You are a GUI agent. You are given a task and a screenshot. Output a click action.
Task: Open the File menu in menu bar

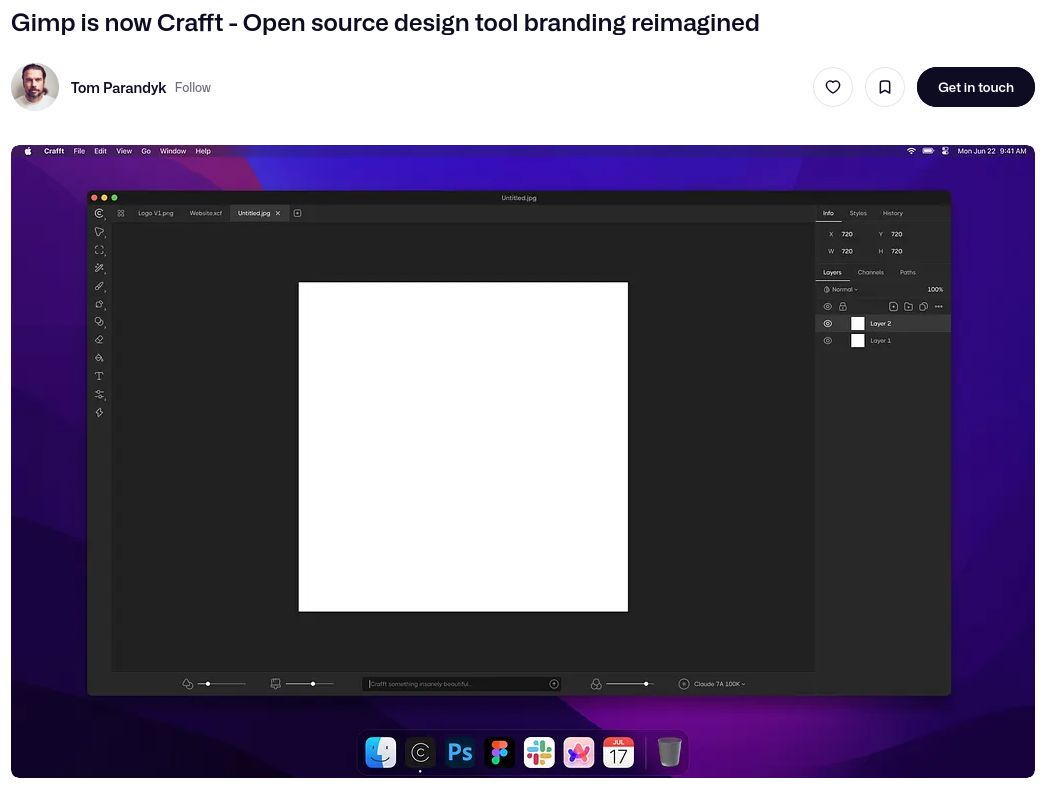point(79,151)
